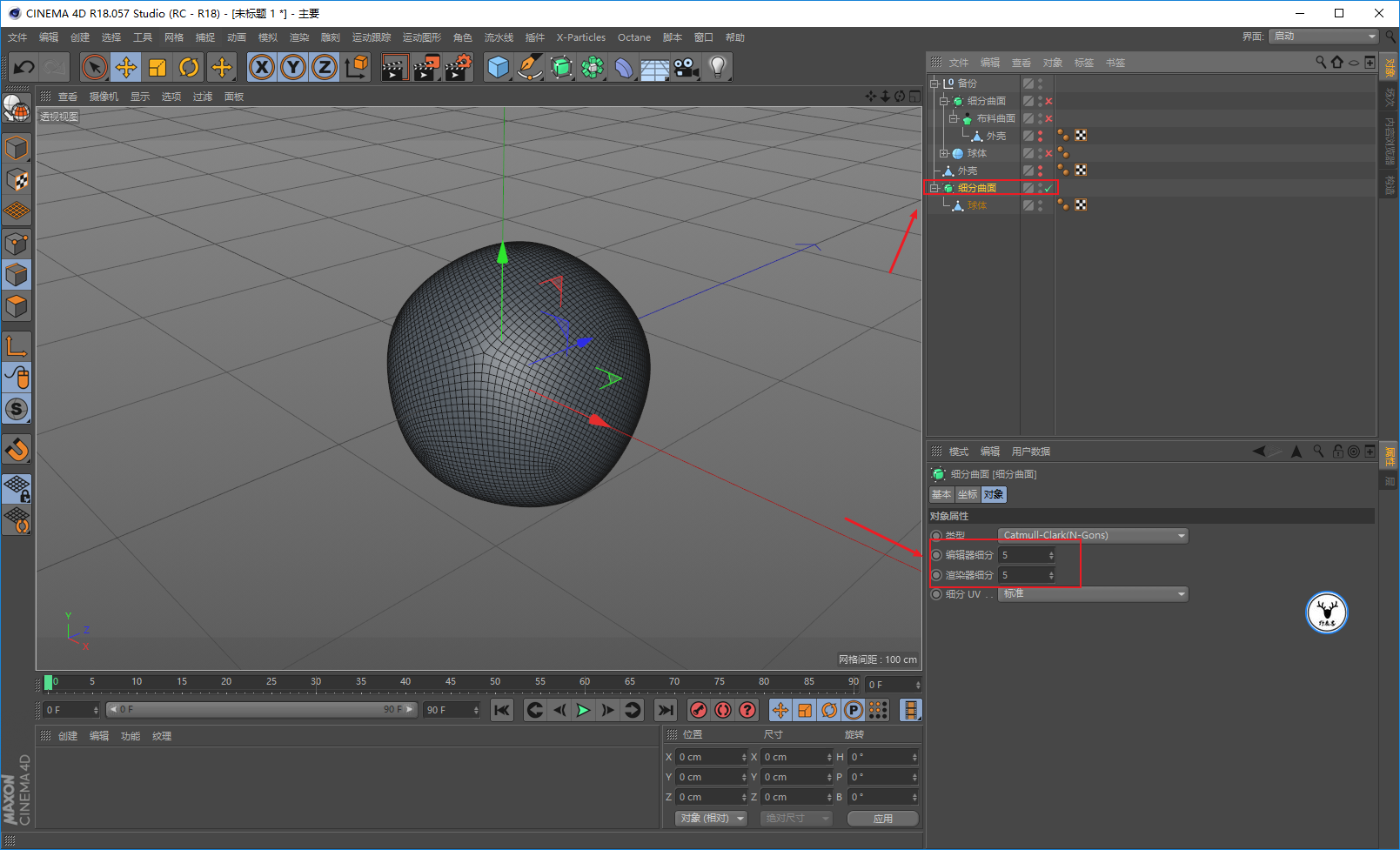Disable selected 细分曲面 green checkmark
The image size is (1400, 850).
pyautogui.click(x=1048, y=188)
